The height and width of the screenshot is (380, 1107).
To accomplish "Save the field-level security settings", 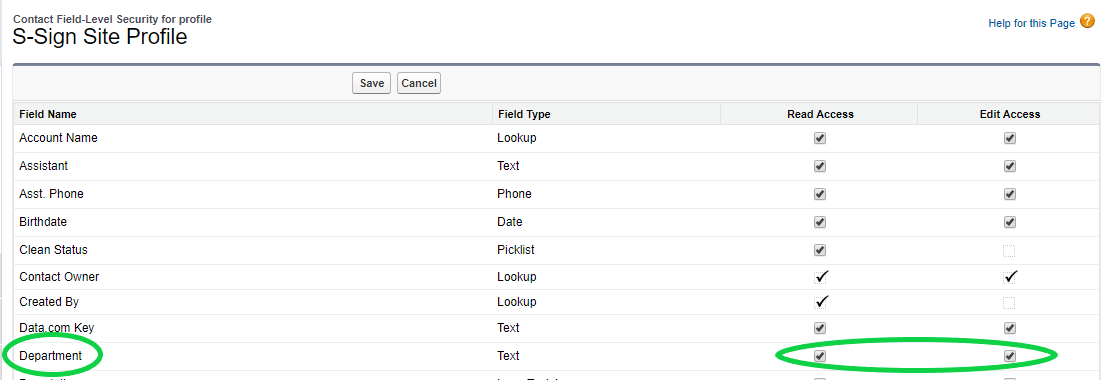I will [371, 83].
